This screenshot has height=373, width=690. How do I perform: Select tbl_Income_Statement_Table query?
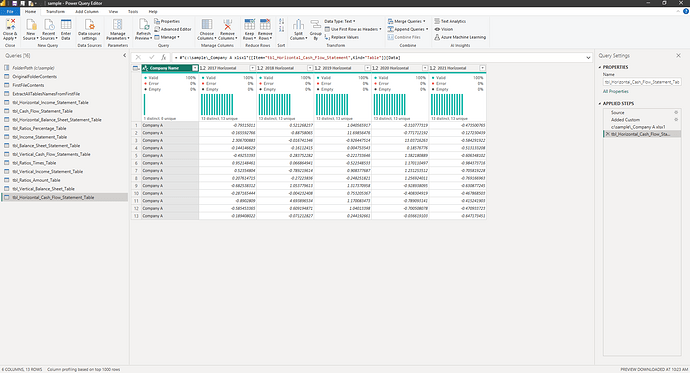[65, 137]
